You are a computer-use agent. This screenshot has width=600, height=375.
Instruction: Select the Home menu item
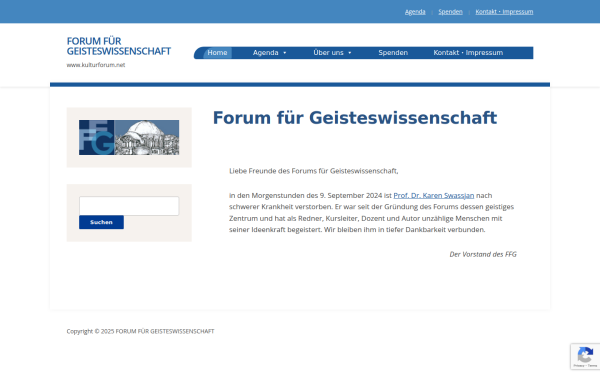click(x=217, y=53)
